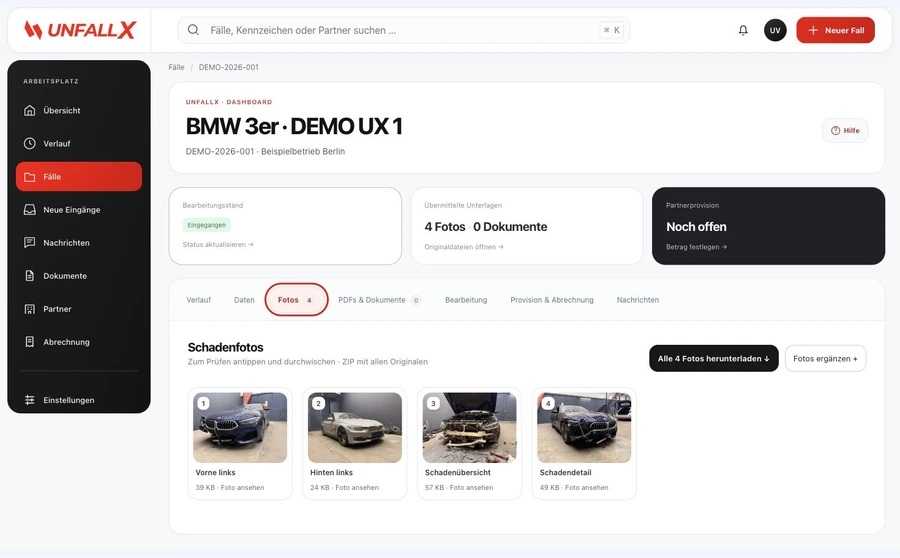Focus the Fälle, Kennzeichen search field

click(x=404, y=30)
